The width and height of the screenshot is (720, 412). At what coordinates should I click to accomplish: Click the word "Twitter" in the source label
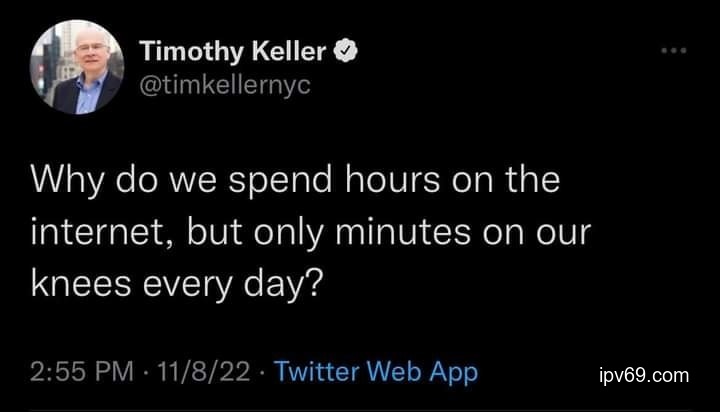pos(316,373)
